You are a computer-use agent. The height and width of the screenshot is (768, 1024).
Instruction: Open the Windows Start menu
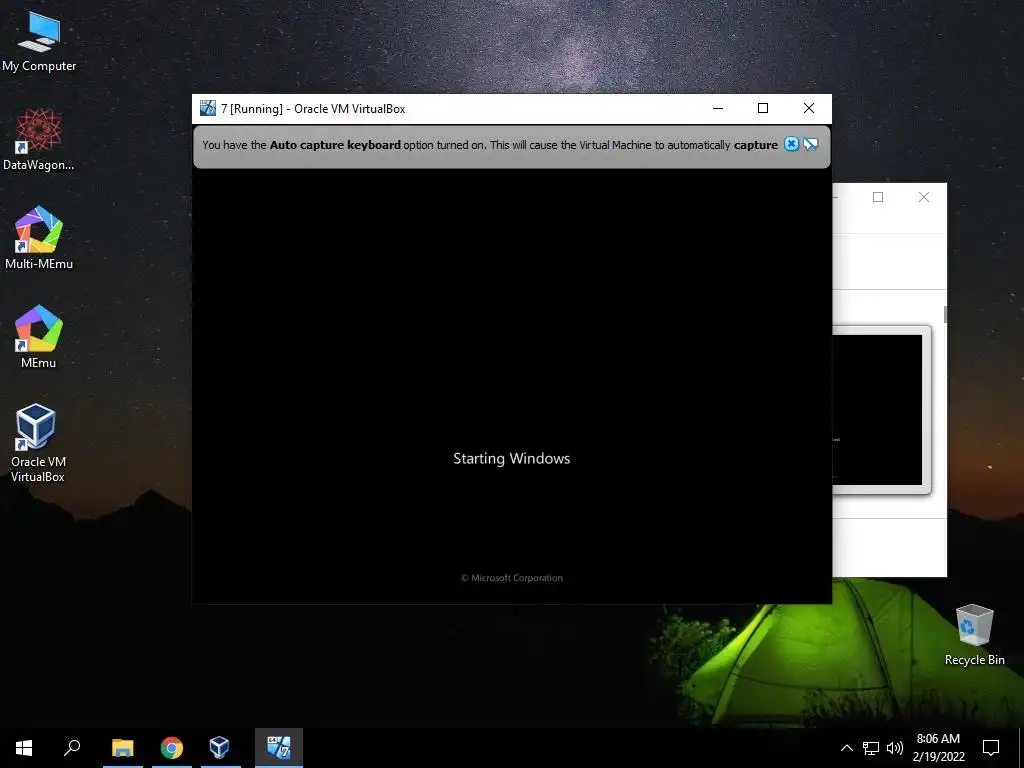24,748
